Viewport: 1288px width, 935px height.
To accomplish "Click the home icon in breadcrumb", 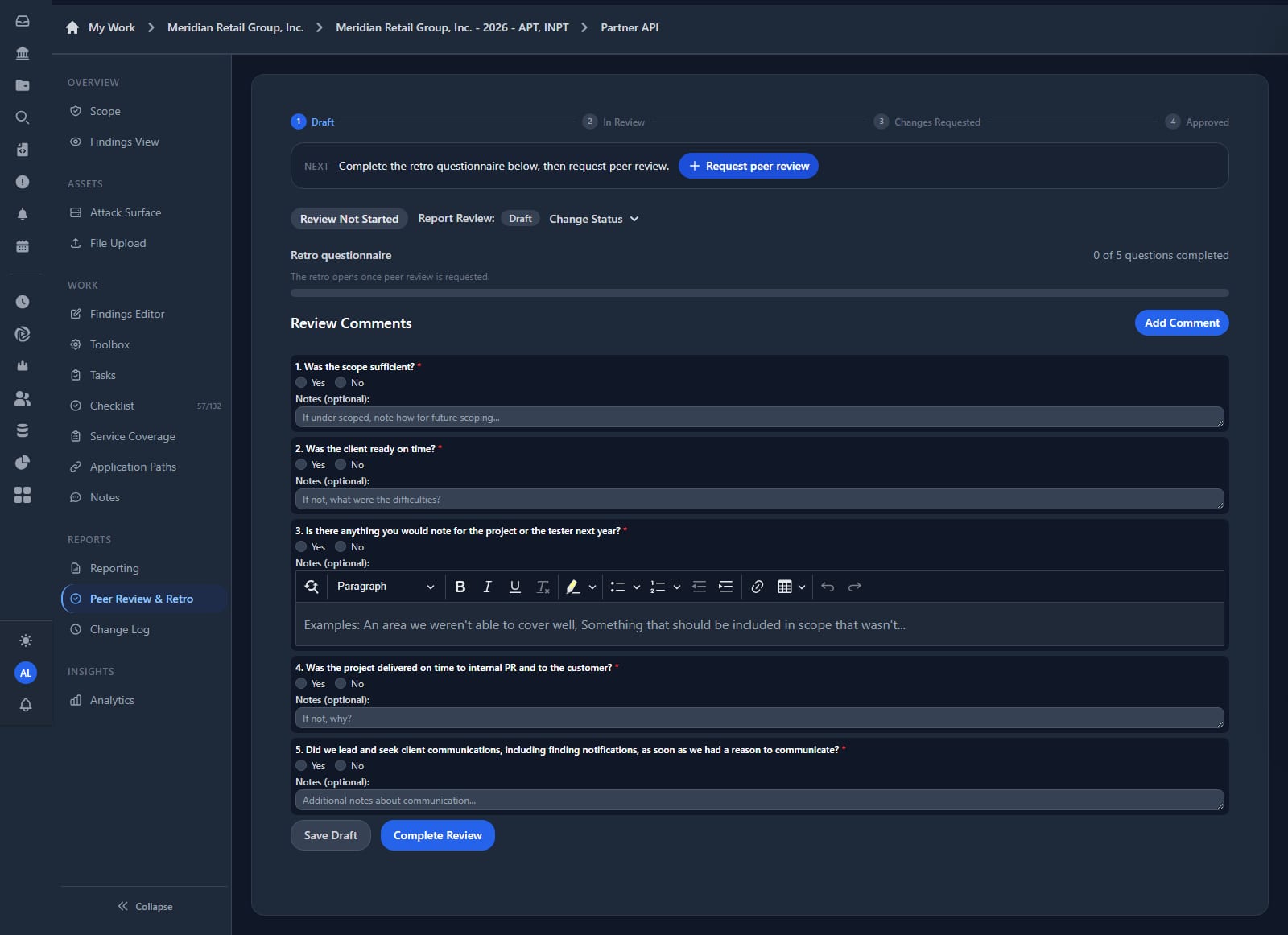I will (x=72, y=27).
